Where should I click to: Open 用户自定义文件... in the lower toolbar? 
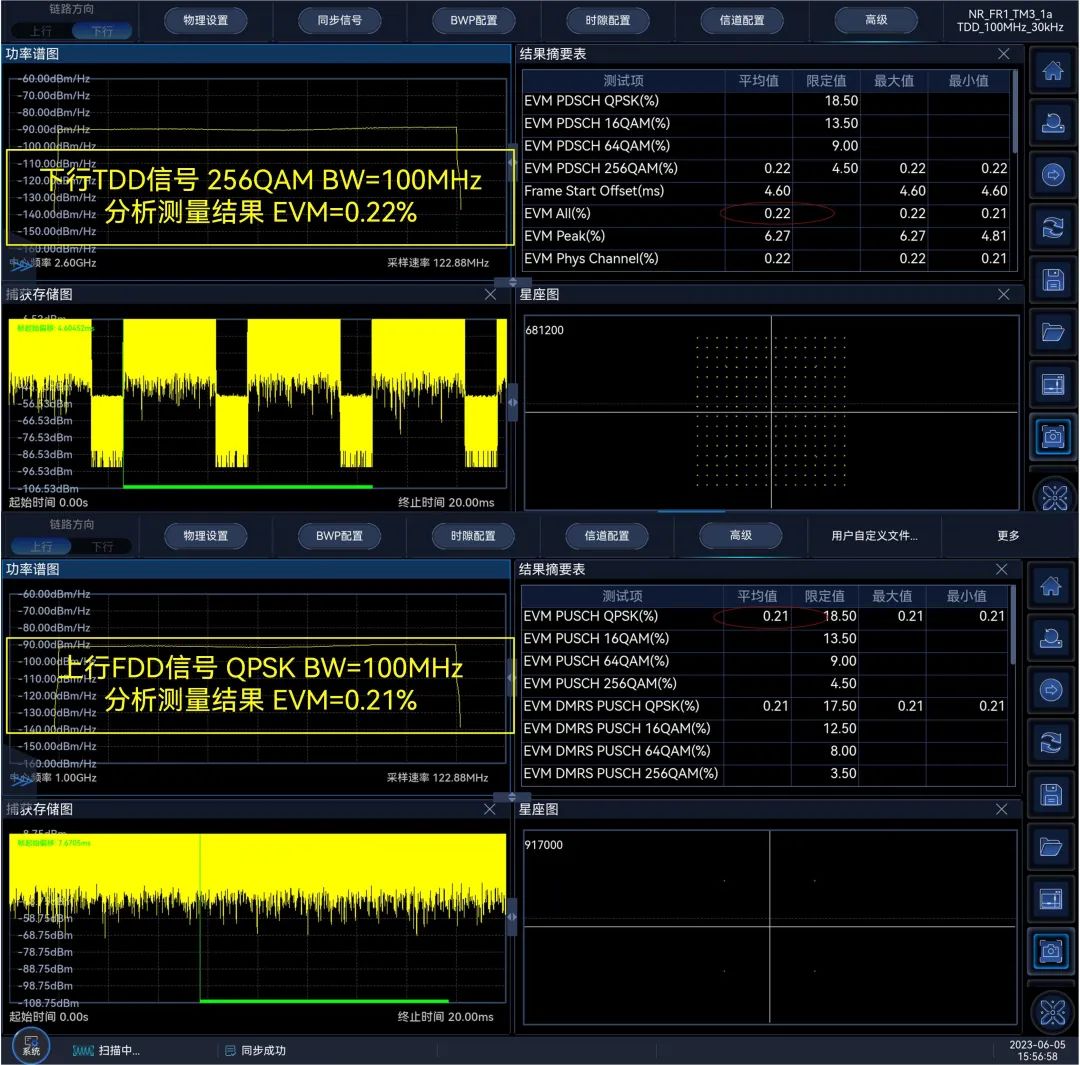coord(874,535)
